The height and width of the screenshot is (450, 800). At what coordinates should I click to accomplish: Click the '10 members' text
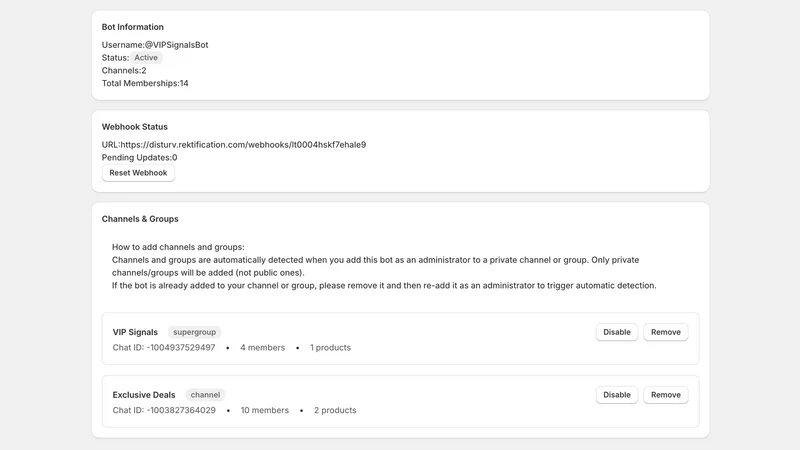point(265,410)
